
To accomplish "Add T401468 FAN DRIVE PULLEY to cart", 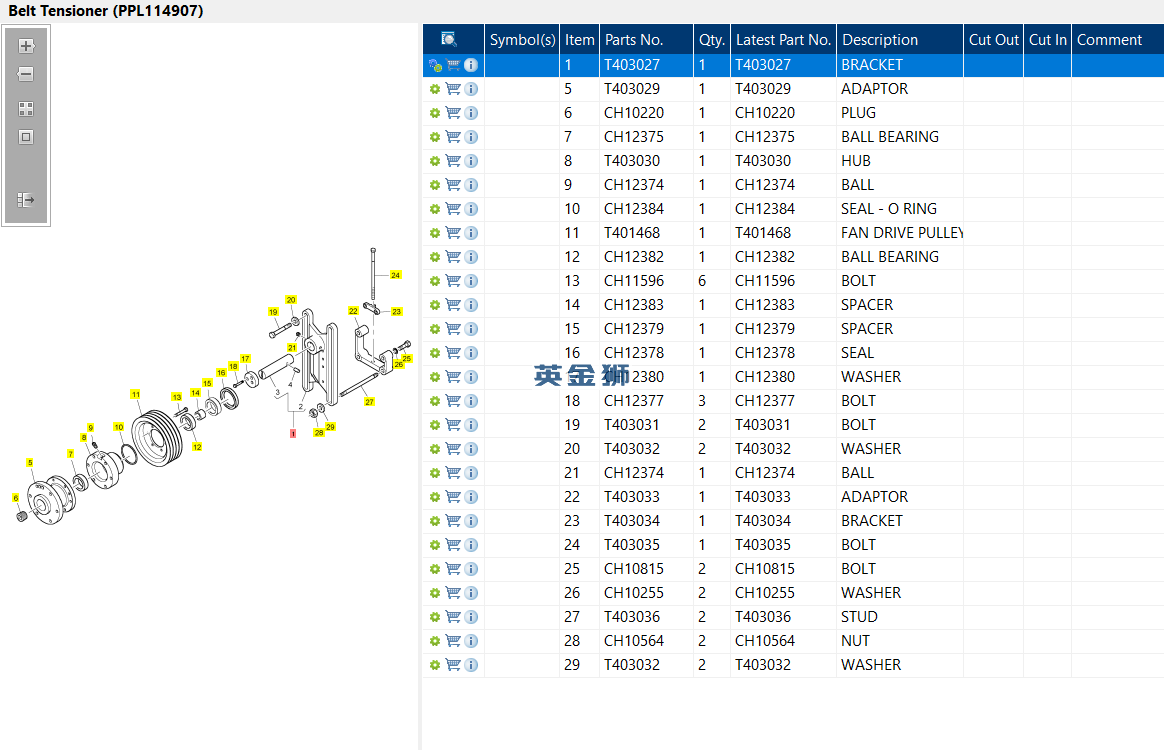I will click(x=453, y=233).
